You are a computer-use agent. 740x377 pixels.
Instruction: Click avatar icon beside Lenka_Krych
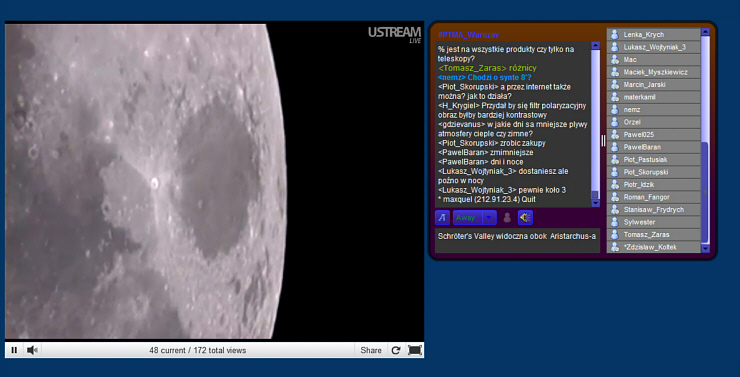[x=614, y=34]
